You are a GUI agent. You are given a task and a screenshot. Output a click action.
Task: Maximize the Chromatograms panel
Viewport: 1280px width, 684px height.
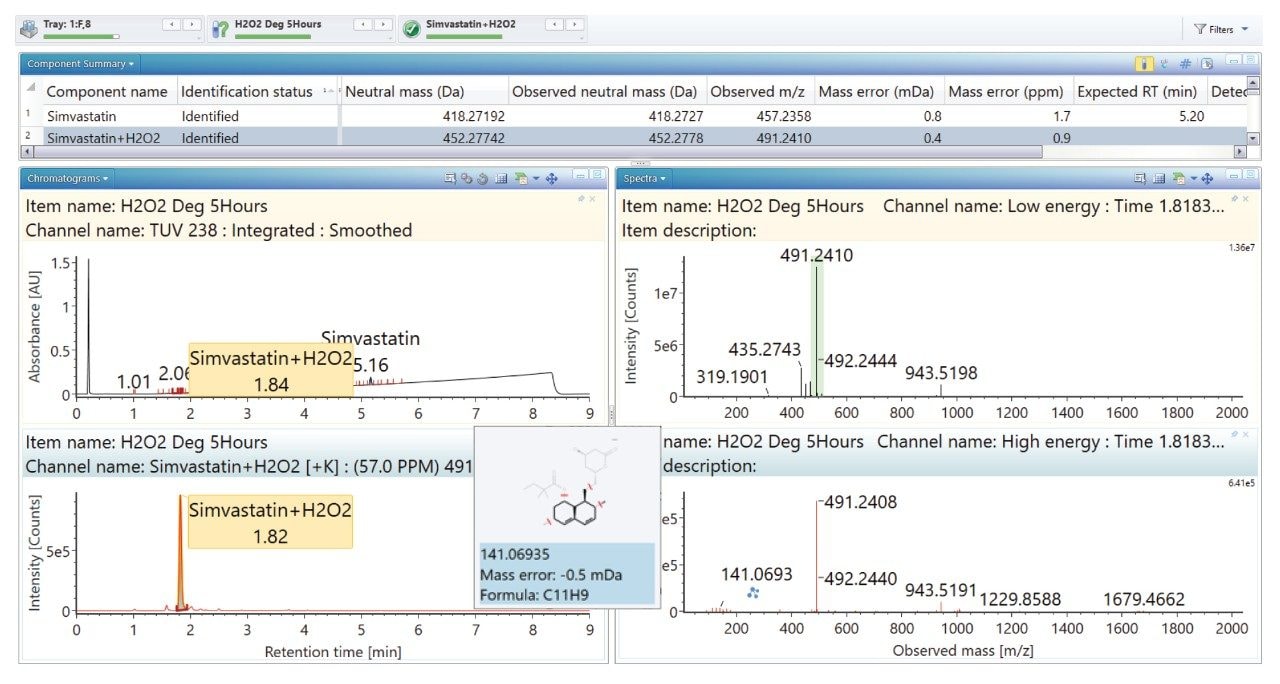tap(597, 174)
